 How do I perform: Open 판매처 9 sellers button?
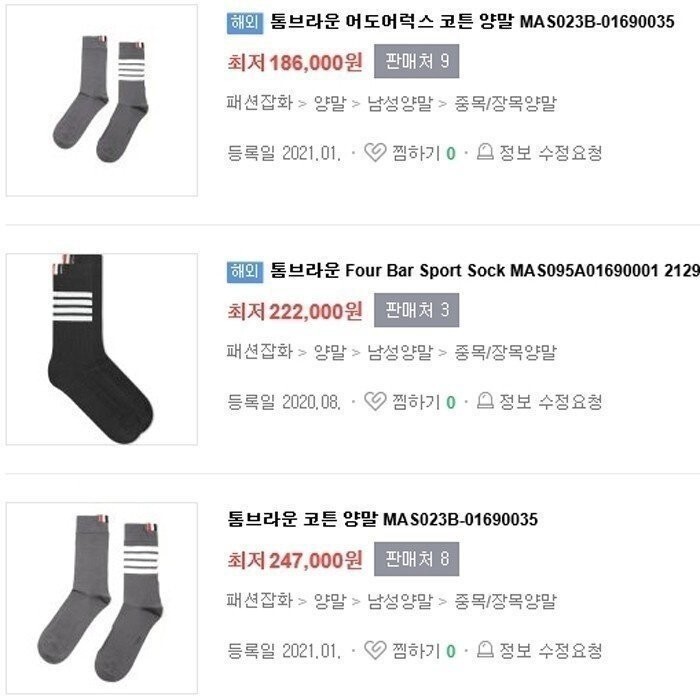pyautogui.click(x=417, y=61)
